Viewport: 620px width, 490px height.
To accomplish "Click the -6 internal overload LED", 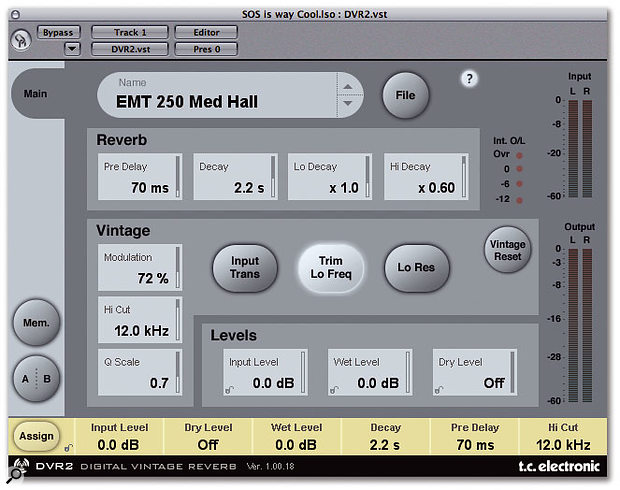I will point(519,184).
